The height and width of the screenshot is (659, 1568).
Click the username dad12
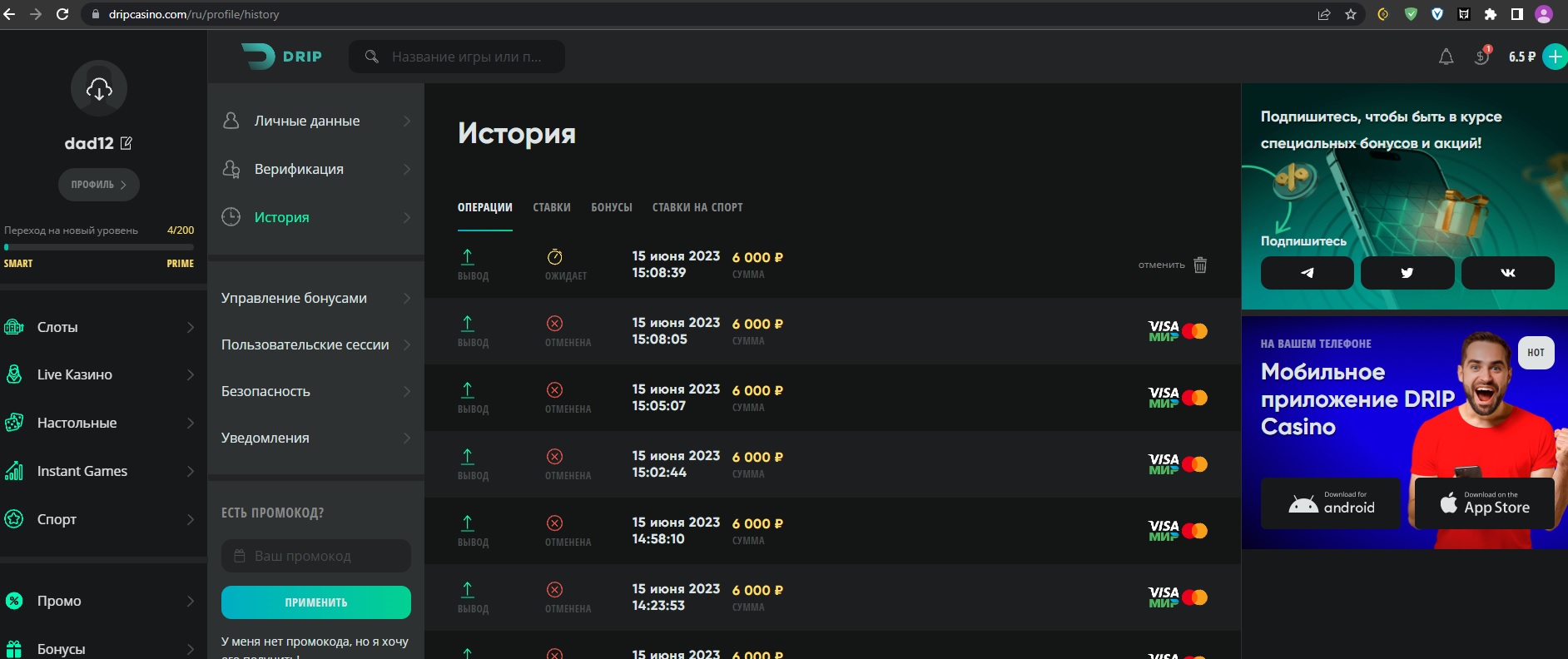[x=89, y=143]
